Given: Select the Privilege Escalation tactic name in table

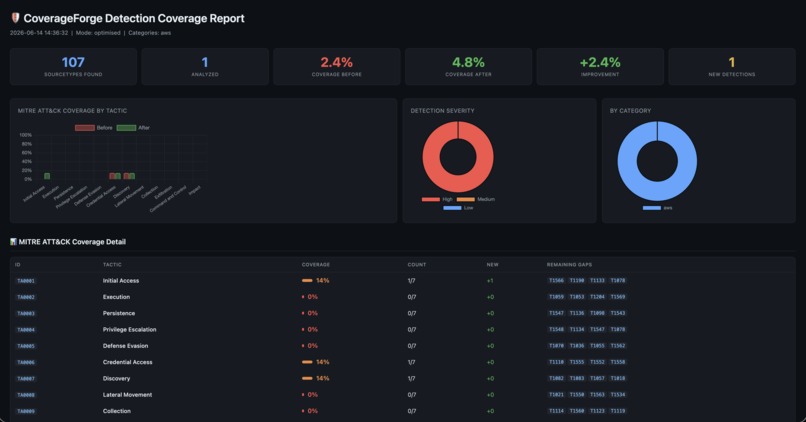Looking at the screenshot, I should tap(130, 329).
